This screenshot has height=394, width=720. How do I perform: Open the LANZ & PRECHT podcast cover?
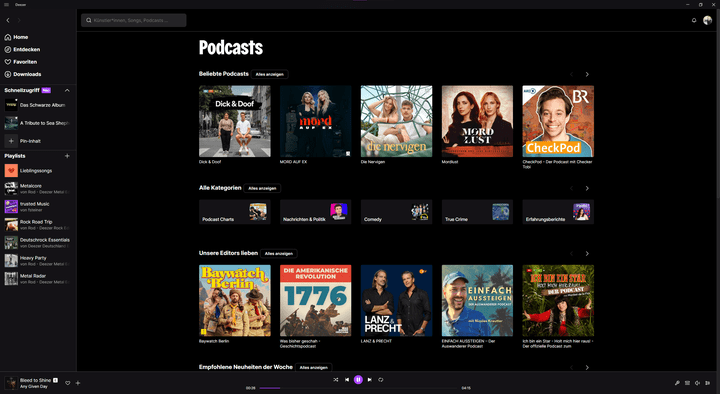click(396, 300)
